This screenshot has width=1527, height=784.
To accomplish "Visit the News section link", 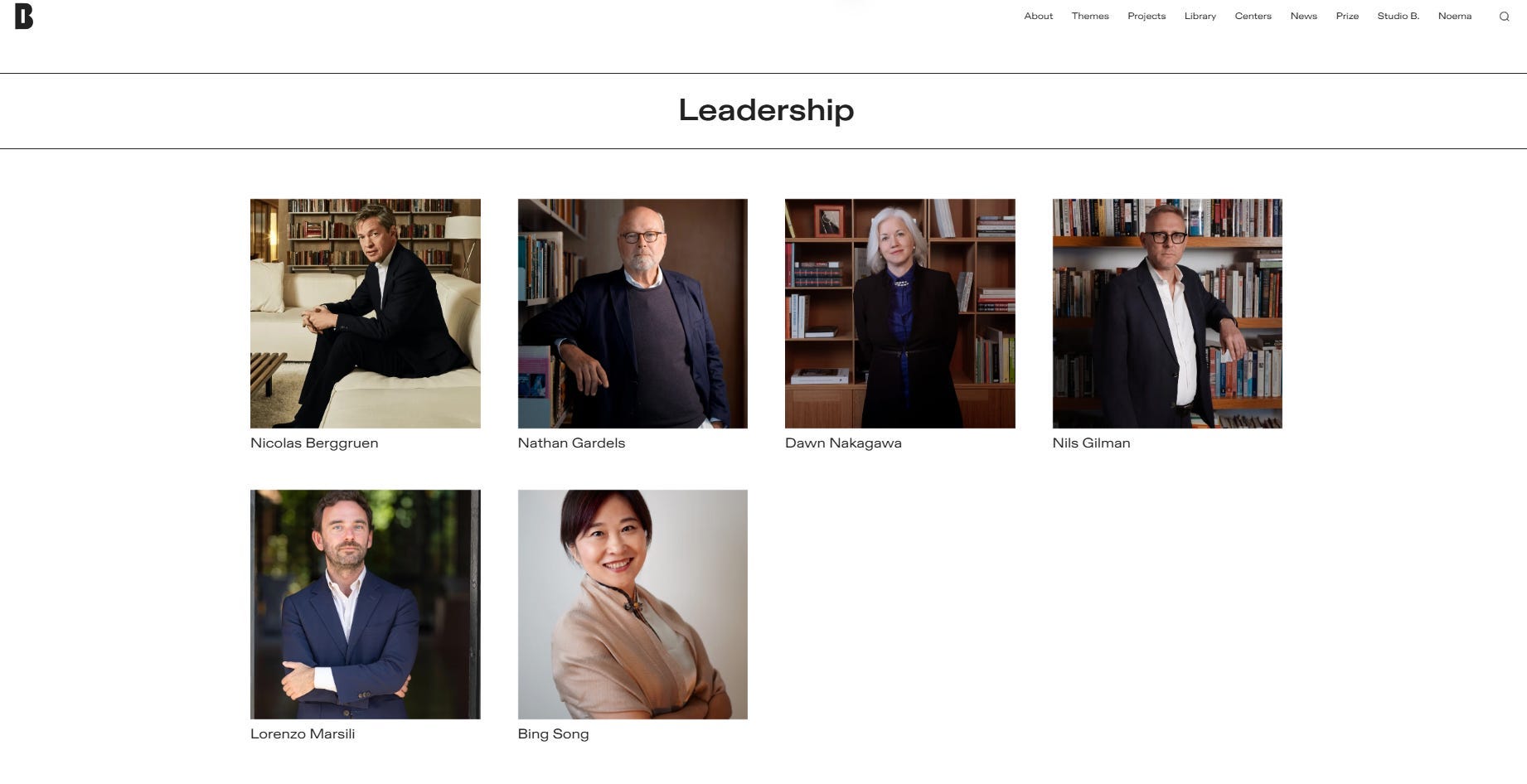I will pos(1303,16).
